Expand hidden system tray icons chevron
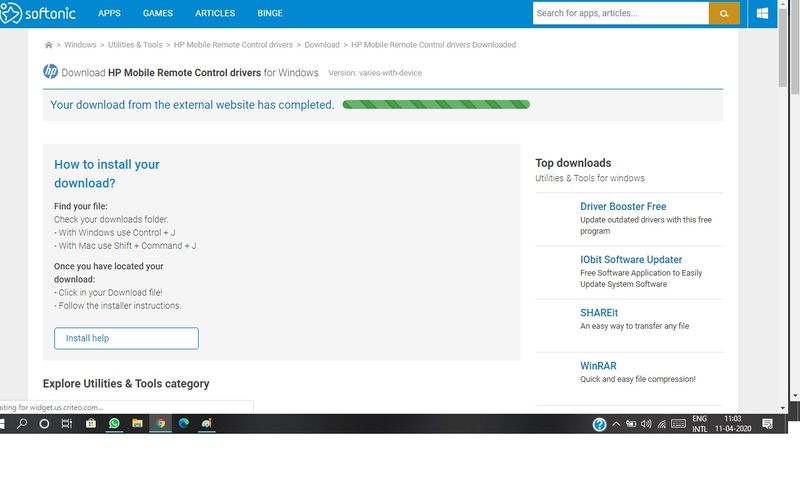Screen dimensions: 800x500 (616, 424)
